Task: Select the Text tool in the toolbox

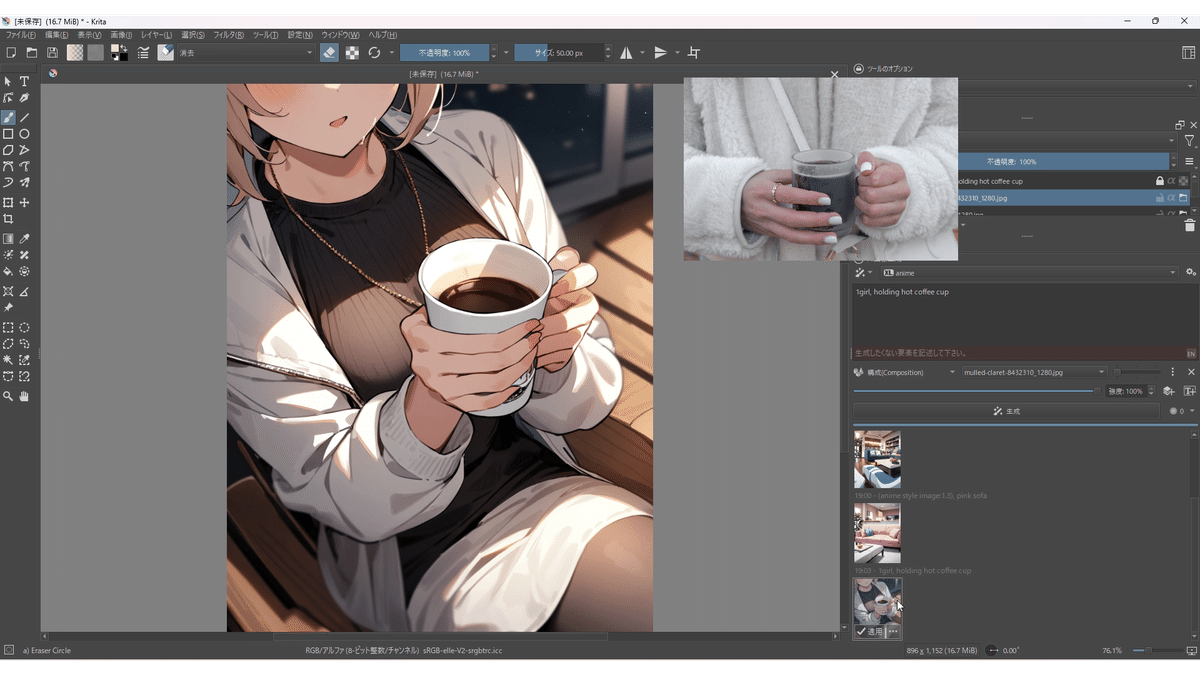Action: [x=24, y=81]
